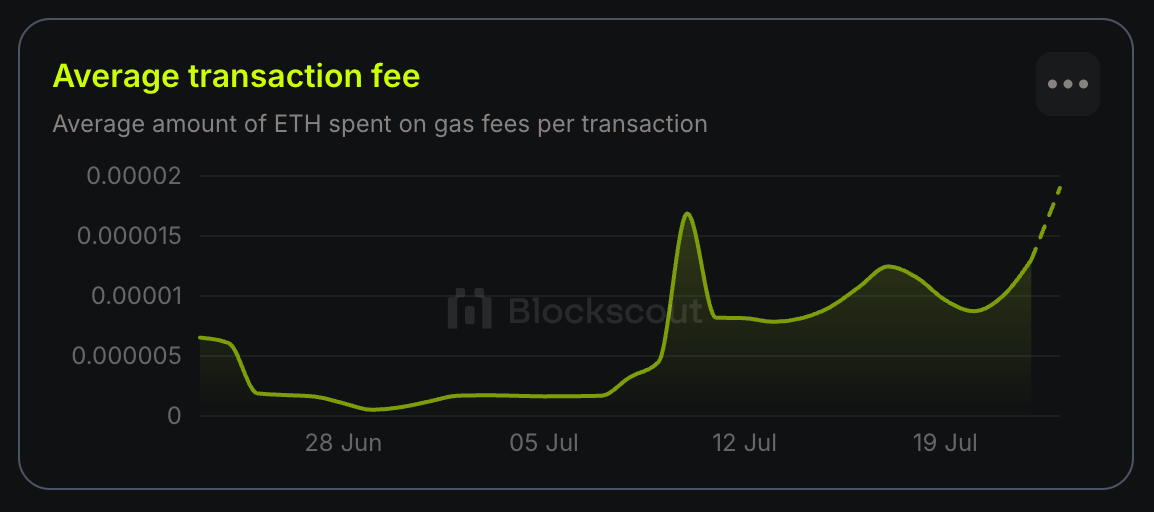Click the tallest fee spike peak near 10 Jul

coord(687,213)
